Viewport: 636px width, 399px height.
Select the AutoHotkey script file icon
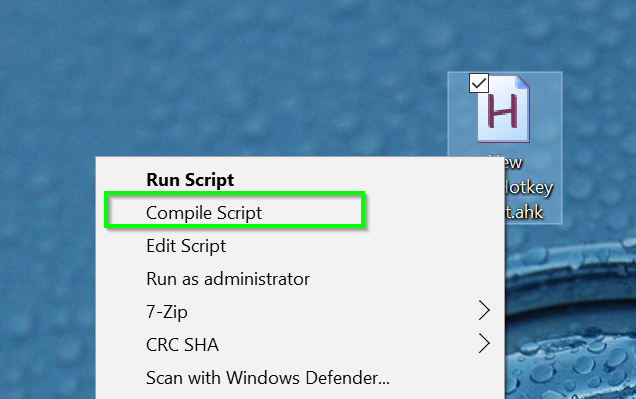click(503, 109)
